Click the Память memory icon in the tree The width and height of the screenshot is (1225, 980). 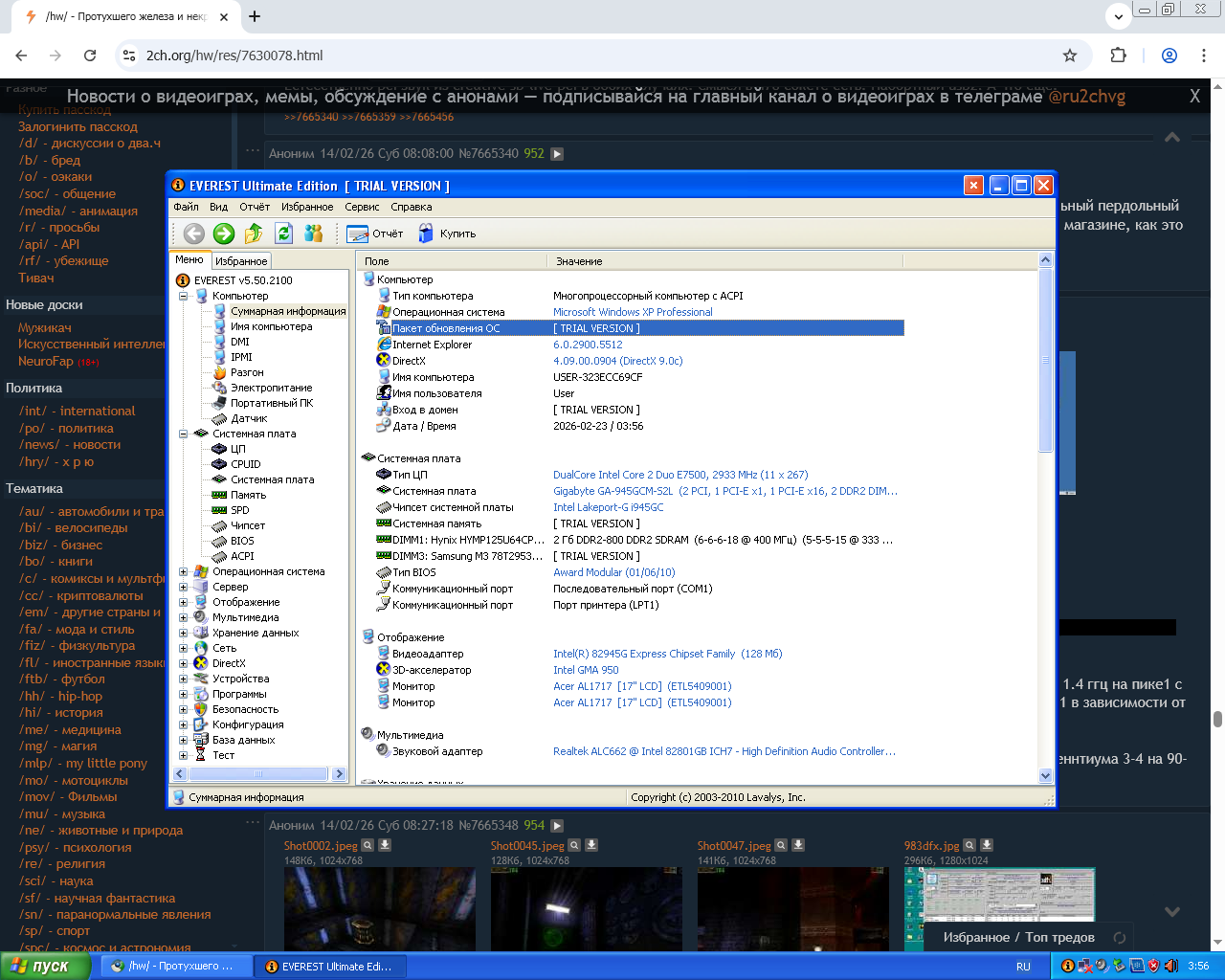coord(219,495)
